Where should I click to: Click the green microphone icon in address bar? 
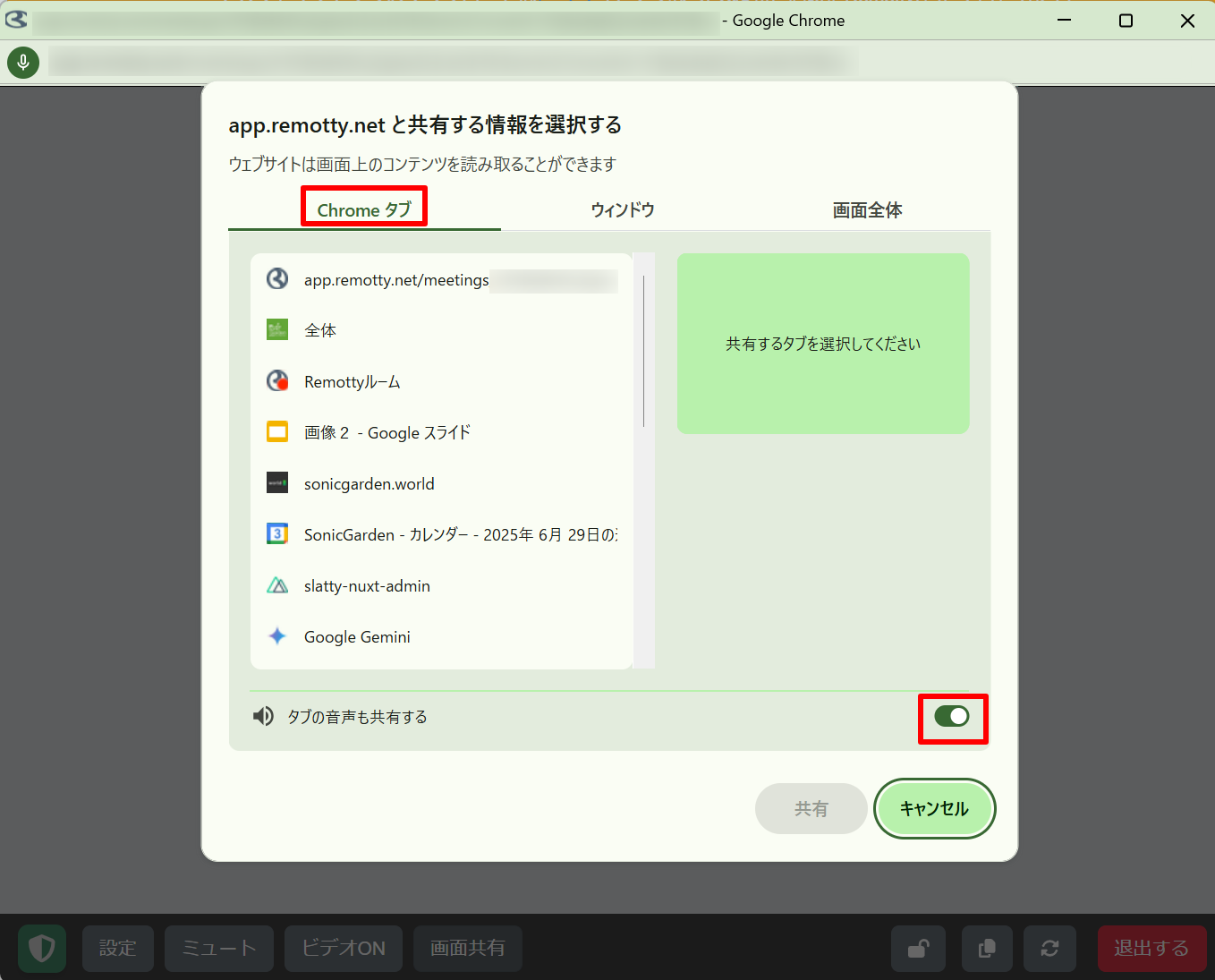(23, 62)
